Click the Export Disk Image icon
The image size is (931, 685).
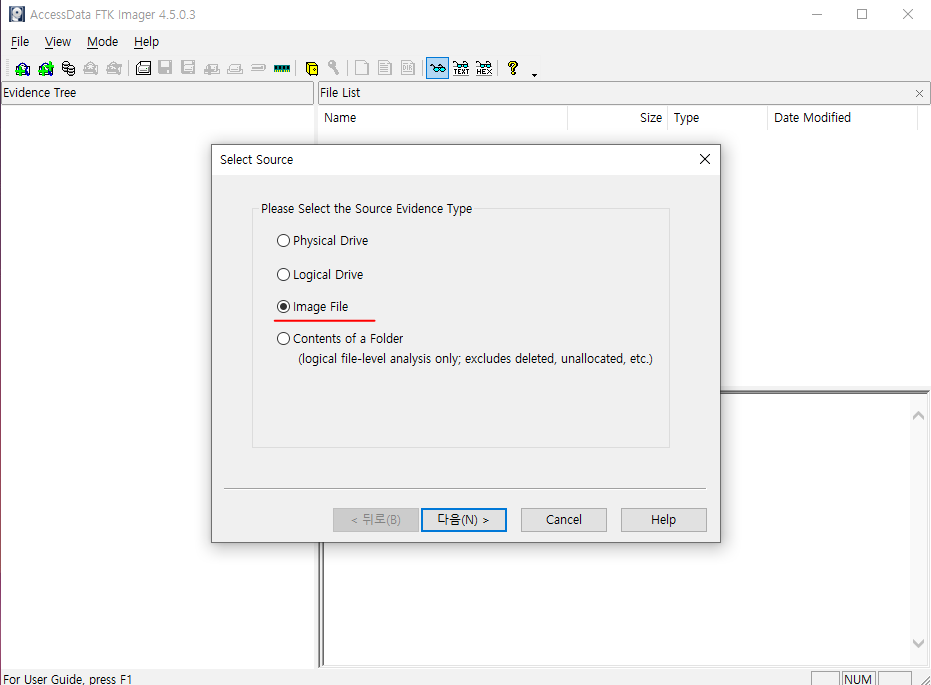pyautogui.click(x=165, y=68)
